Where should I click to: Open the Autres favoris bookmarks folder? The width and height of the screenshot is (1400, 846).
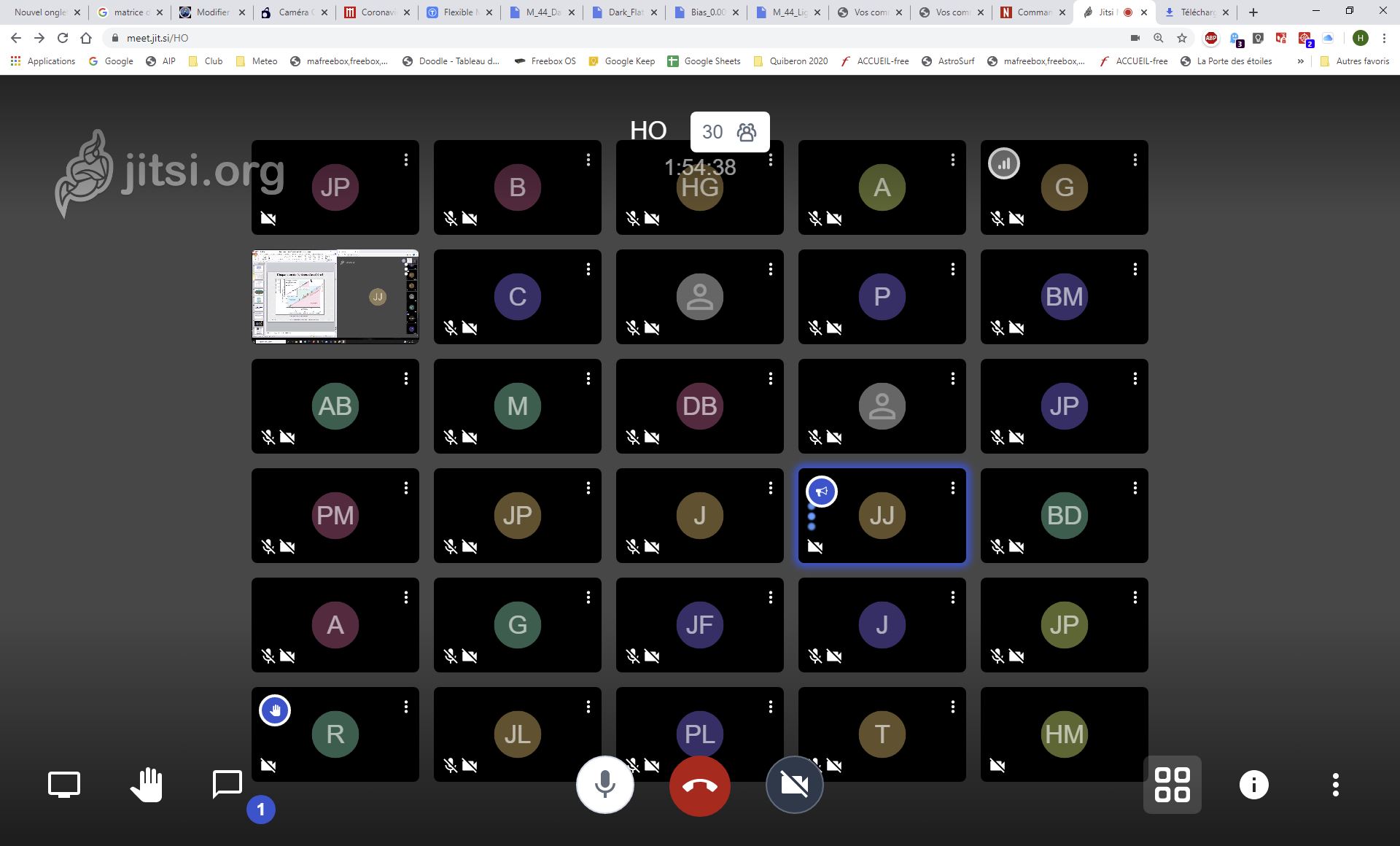click(x=1355, y=61)
